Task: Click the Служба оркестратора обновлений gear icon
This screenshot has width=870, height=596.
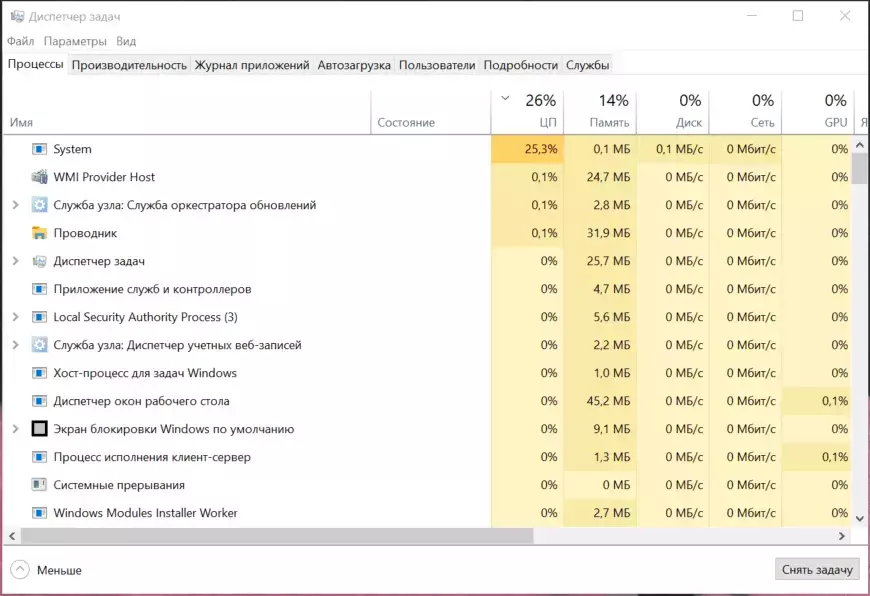Action: (x=39, y=205)
